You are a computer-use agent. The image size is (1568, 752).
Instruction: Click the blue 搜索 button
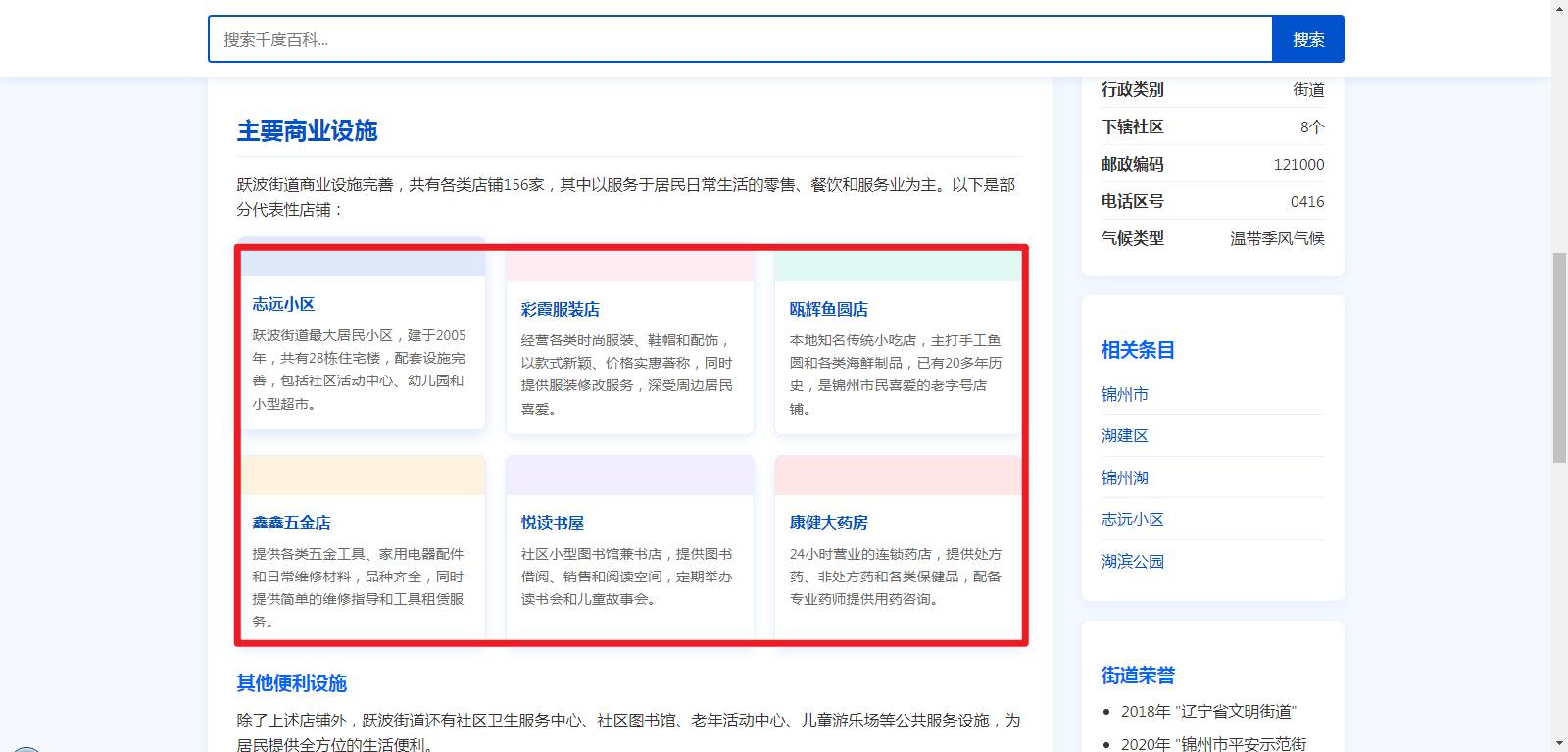[1308, 39]
